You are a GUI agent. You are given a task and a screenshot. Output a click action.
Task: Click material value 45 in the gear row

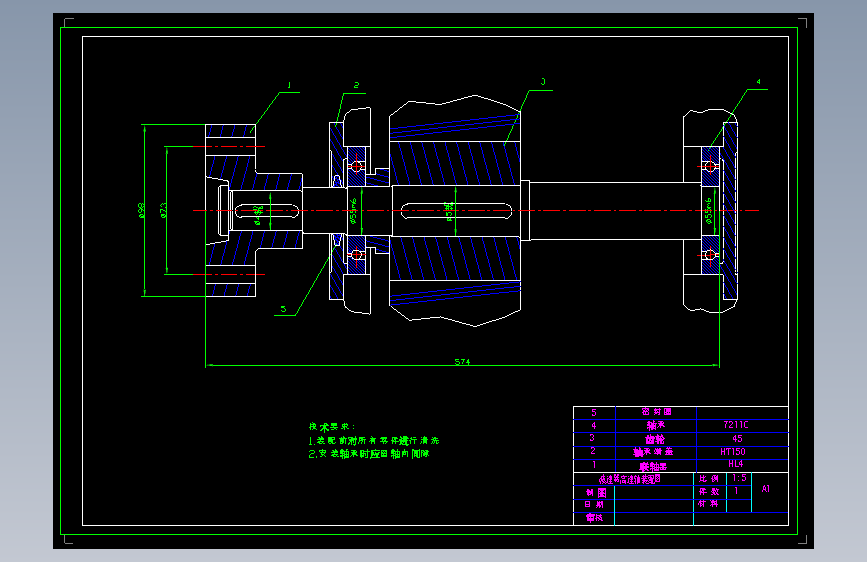point(737,439)
